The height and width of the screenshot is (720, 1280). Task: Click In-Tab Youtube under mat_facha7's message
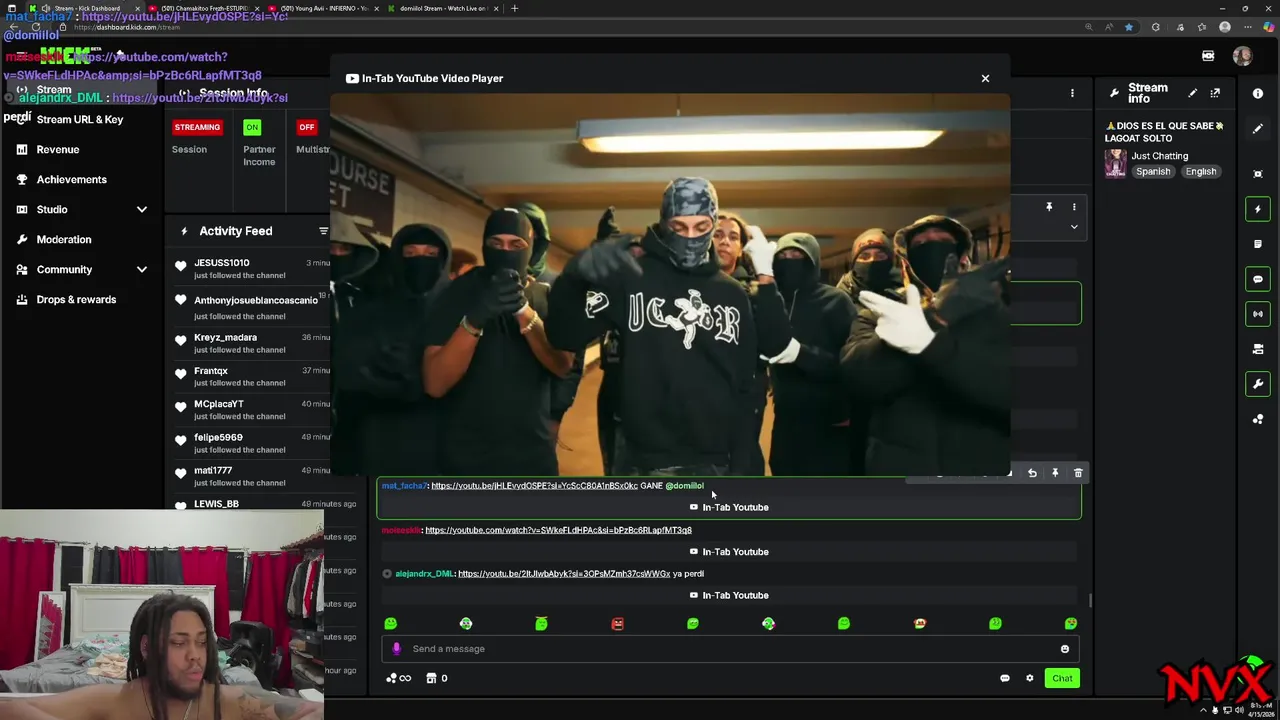tap(729, 507)
